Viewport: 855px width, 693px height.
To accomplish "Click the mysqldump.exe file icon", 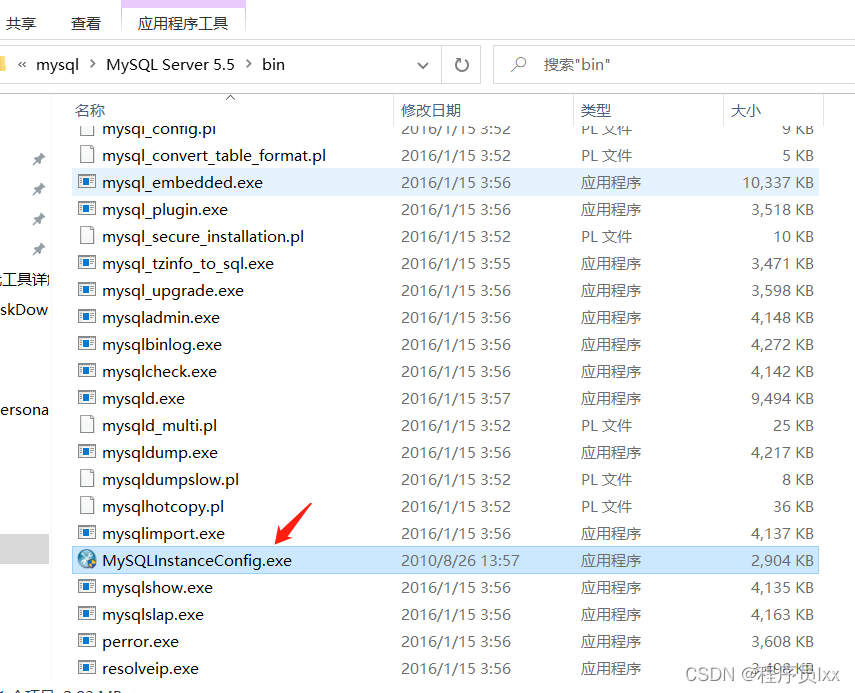I will pos(87,451).
